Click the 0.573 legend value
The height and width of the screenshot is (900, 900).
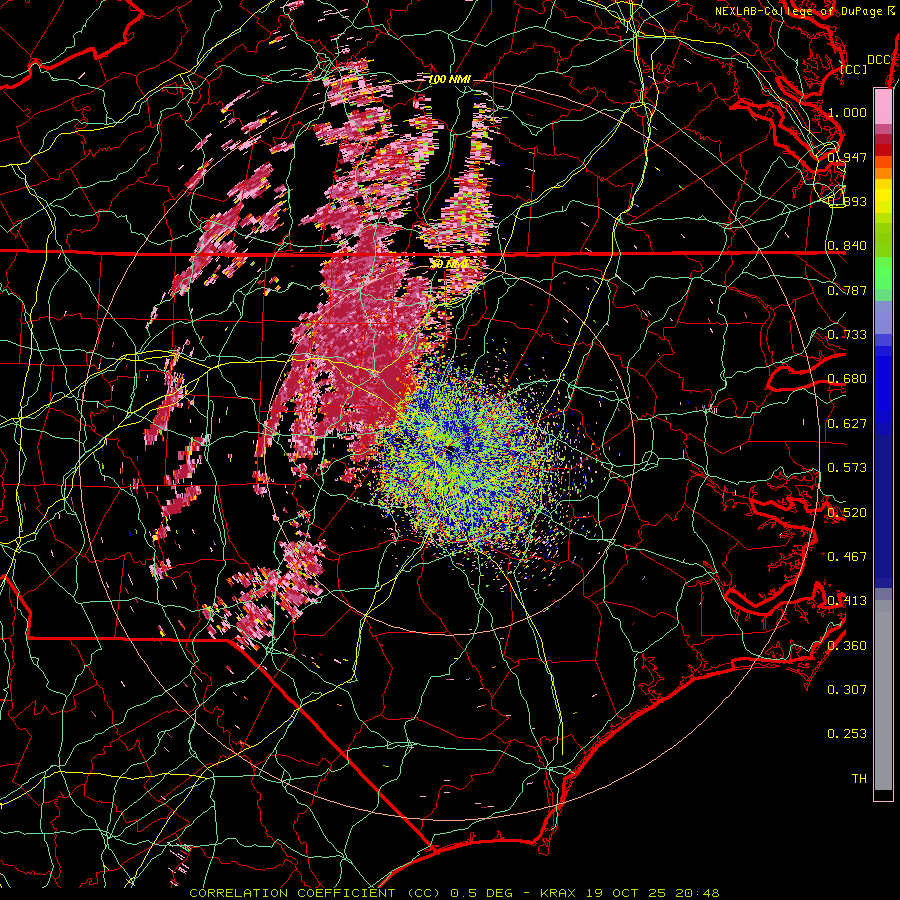847,468
